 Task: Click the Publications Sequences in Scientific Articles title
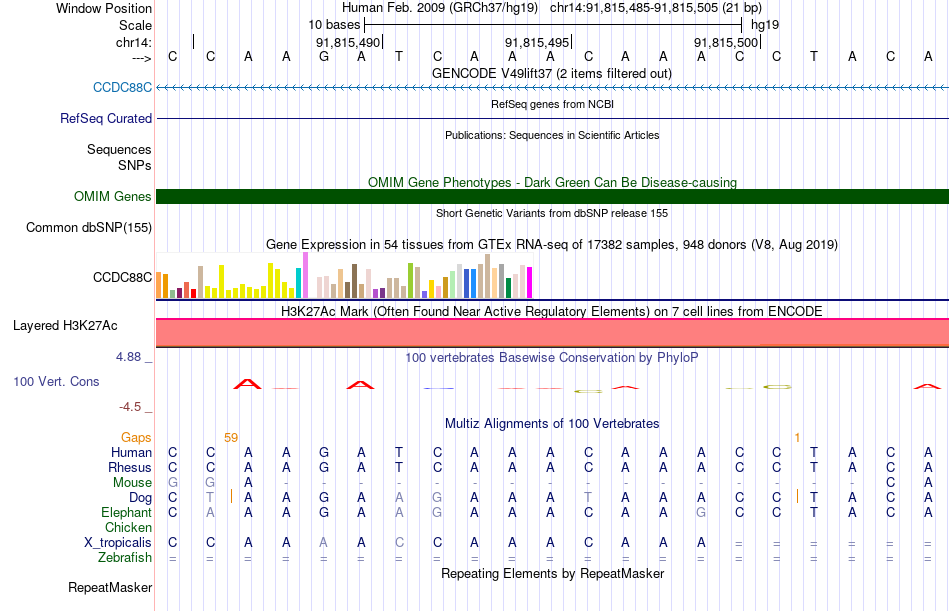(x=552, y=135)
